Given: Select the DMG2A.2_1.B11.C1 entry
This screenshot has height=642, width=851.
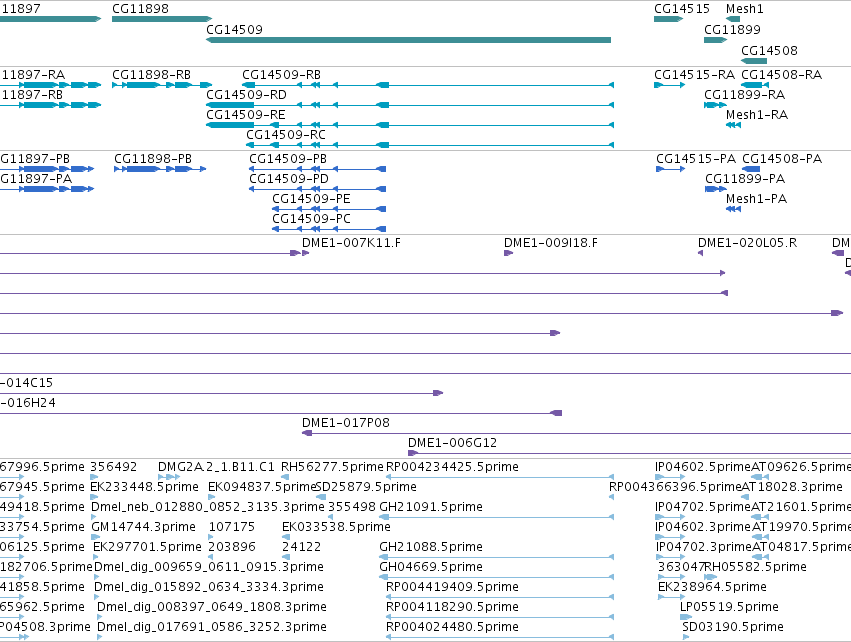Looking at the screenshot, I should pyautogui.click(x=169, y=477).
